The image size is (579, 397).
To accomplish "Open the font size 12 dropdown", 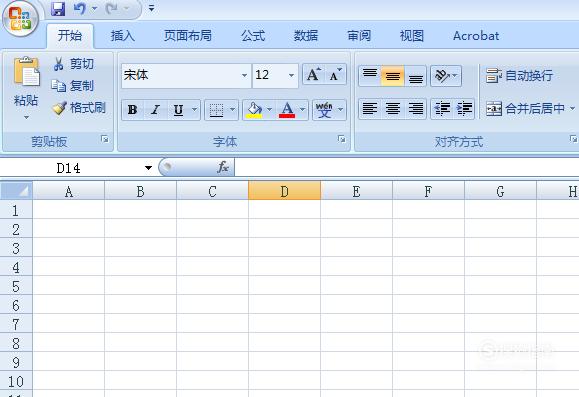I will (291, 75).
